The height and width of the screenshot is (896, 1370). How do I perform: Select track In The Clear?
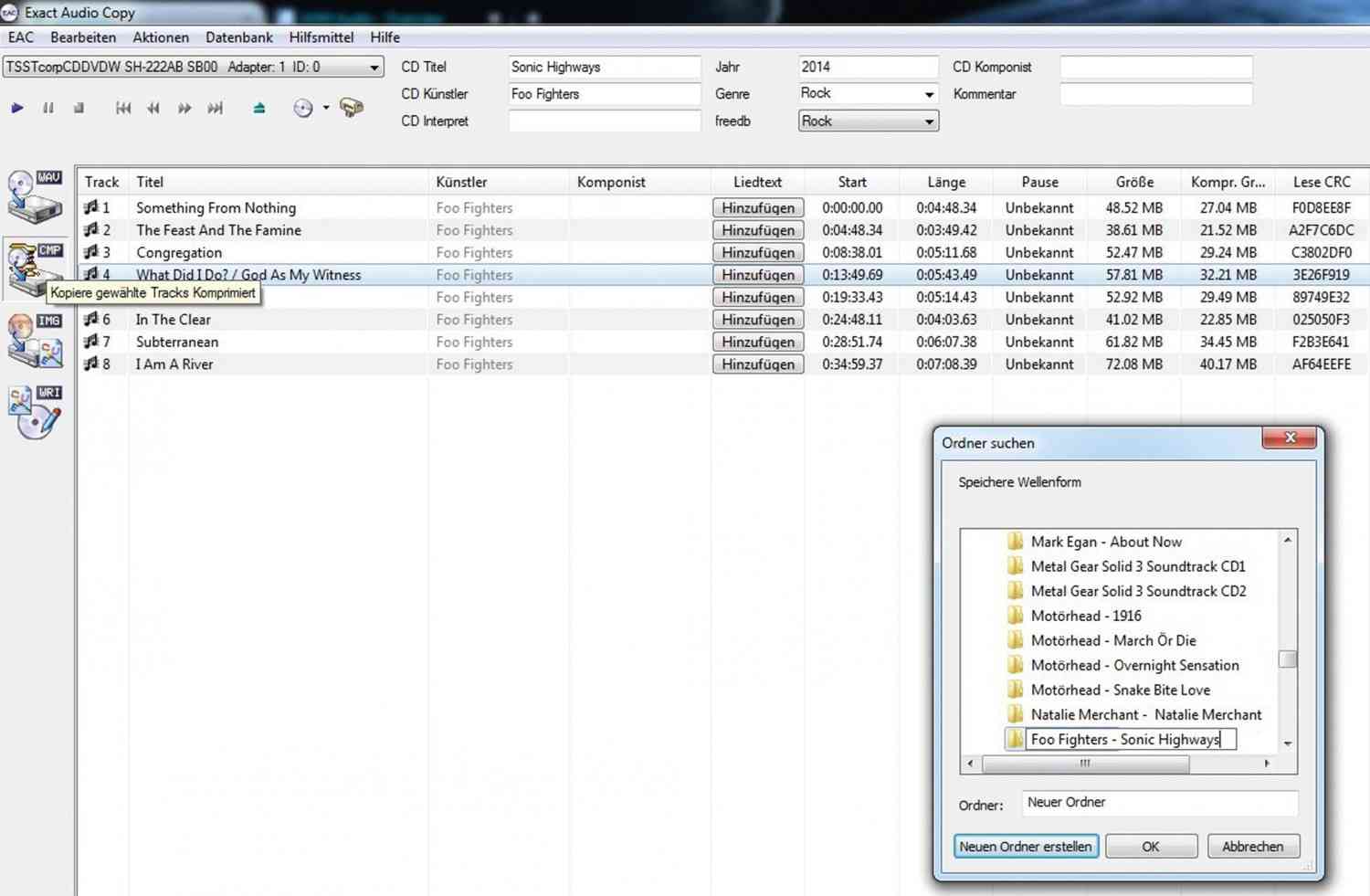(x=174, y=319)
